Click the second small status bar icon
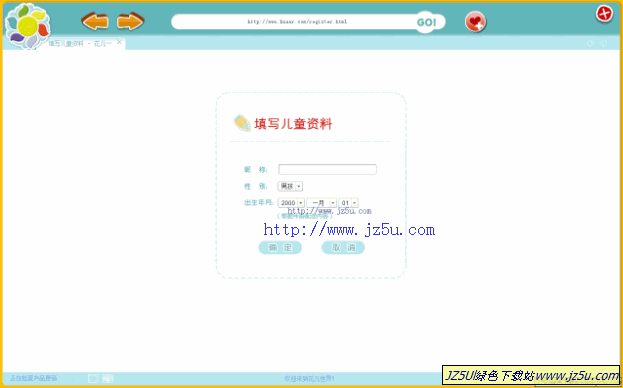623x388 pixels. click(108, 378)
